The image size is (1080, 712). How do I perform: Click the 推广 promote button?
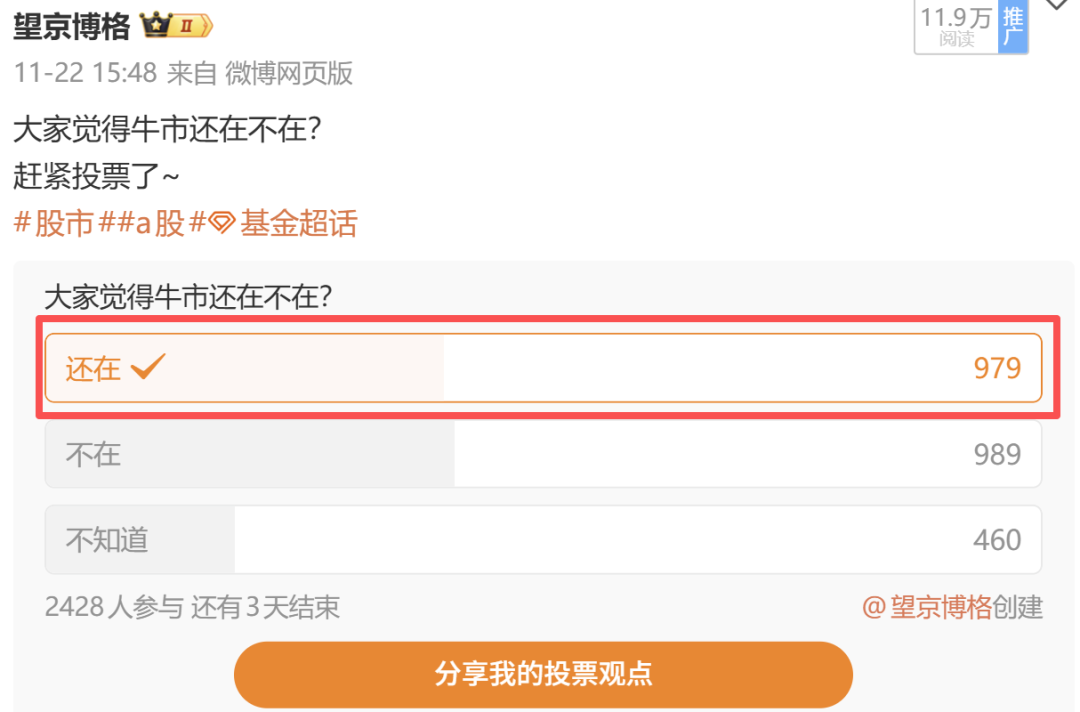1013,27
